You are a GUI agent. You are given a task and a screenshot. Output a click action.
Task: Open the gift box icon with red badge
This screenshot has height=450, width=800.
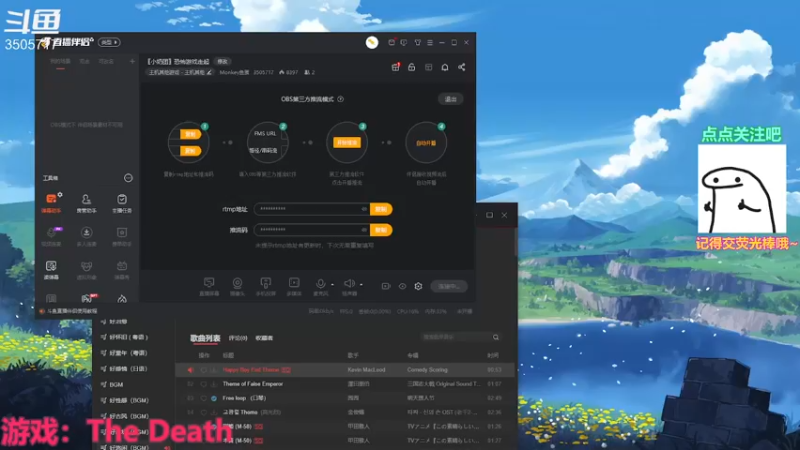coord(395,67)
